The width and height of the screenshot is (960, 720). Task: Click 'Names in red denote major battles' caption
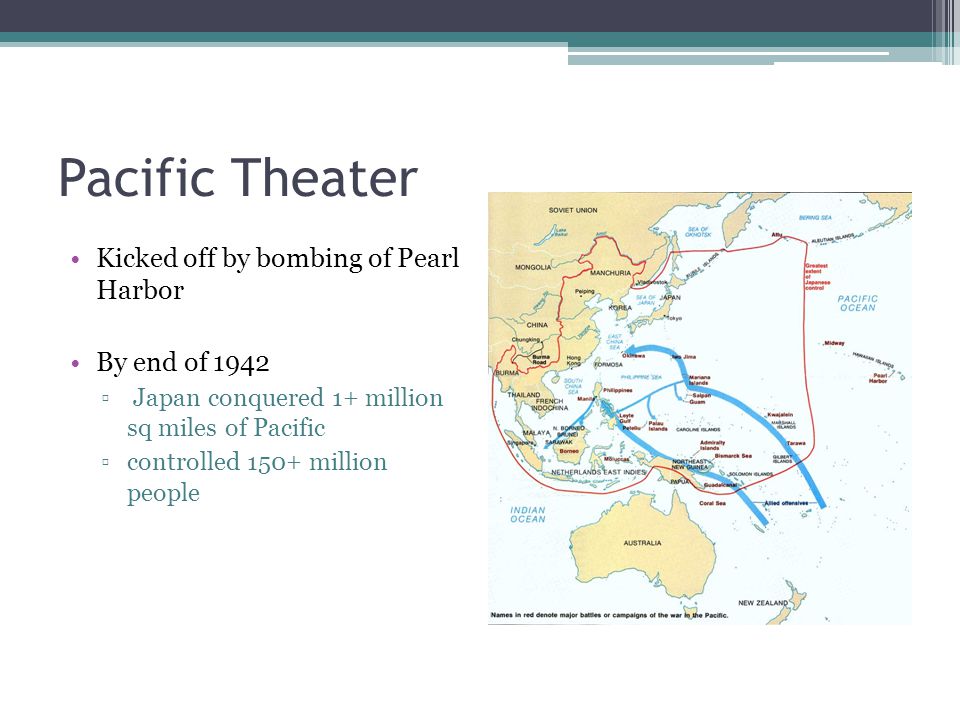pos(609,615)
